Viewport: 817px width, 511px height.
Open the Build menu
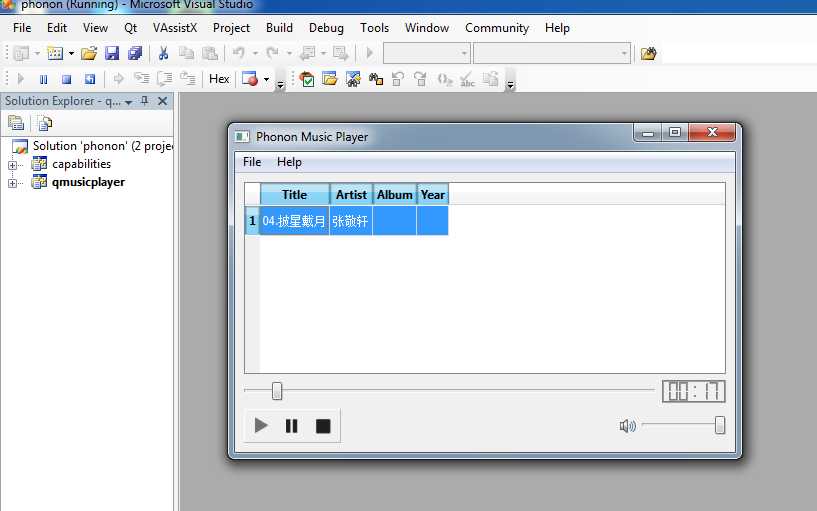[x=279, y=28]
